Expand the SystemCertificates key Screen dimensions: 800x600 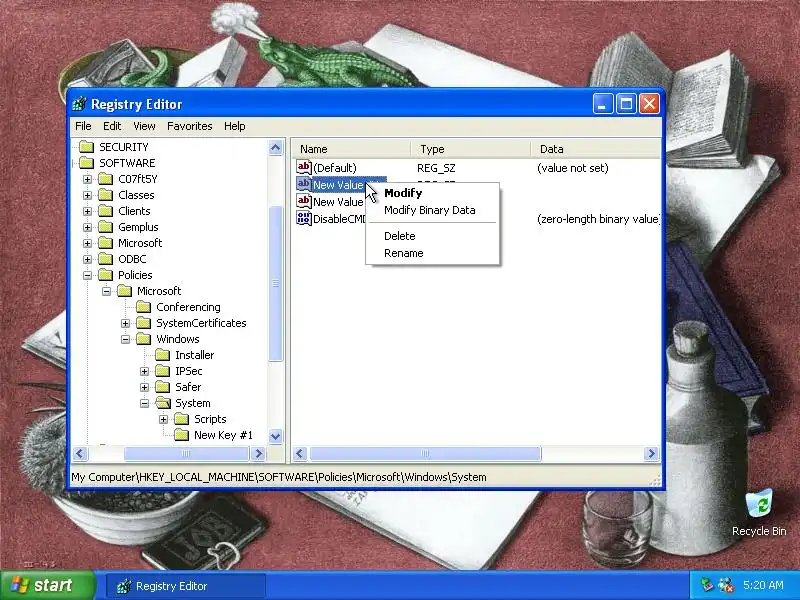tap(126, 323)
